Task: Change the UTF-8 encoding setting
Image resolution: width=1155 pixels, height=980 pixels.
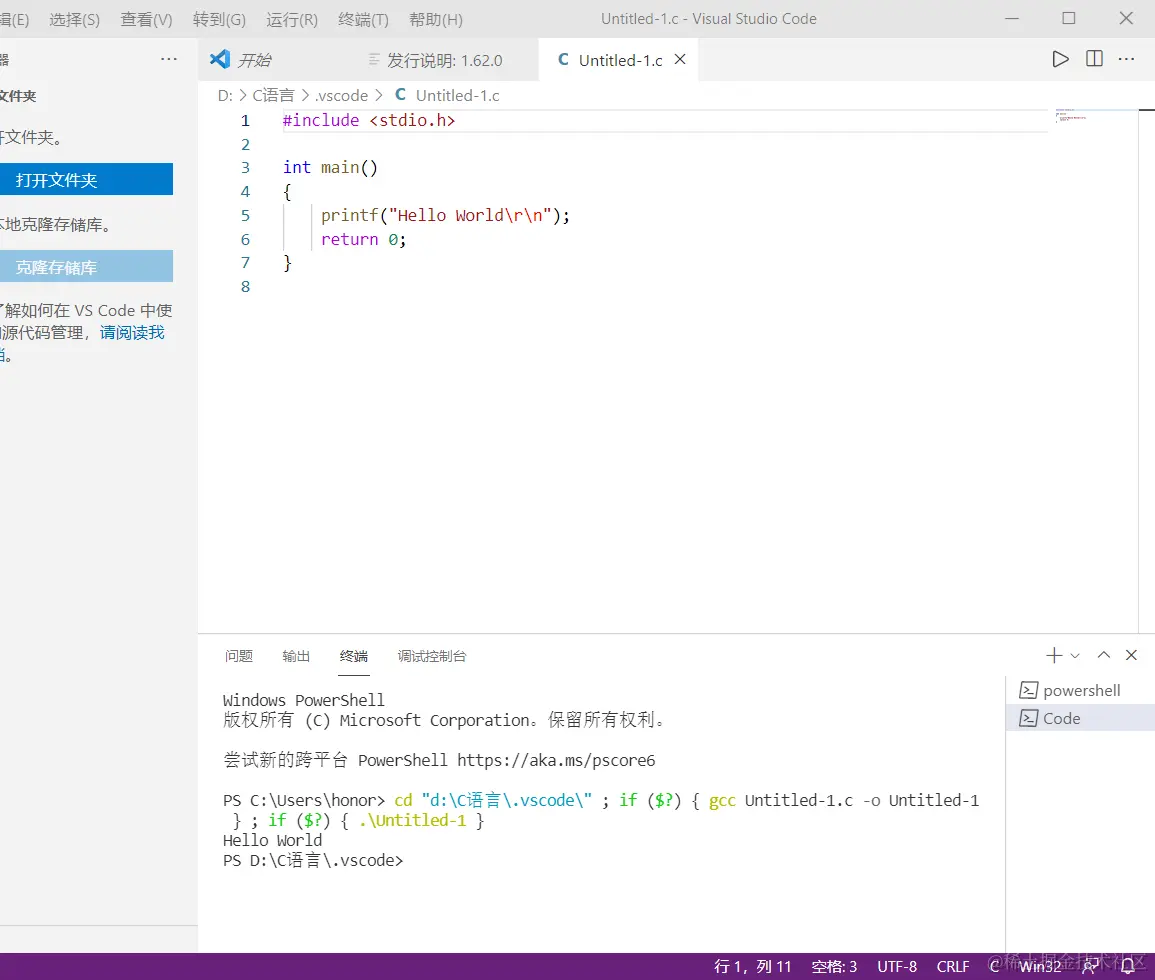Action: pyautogui.click(x=896, y=966)
